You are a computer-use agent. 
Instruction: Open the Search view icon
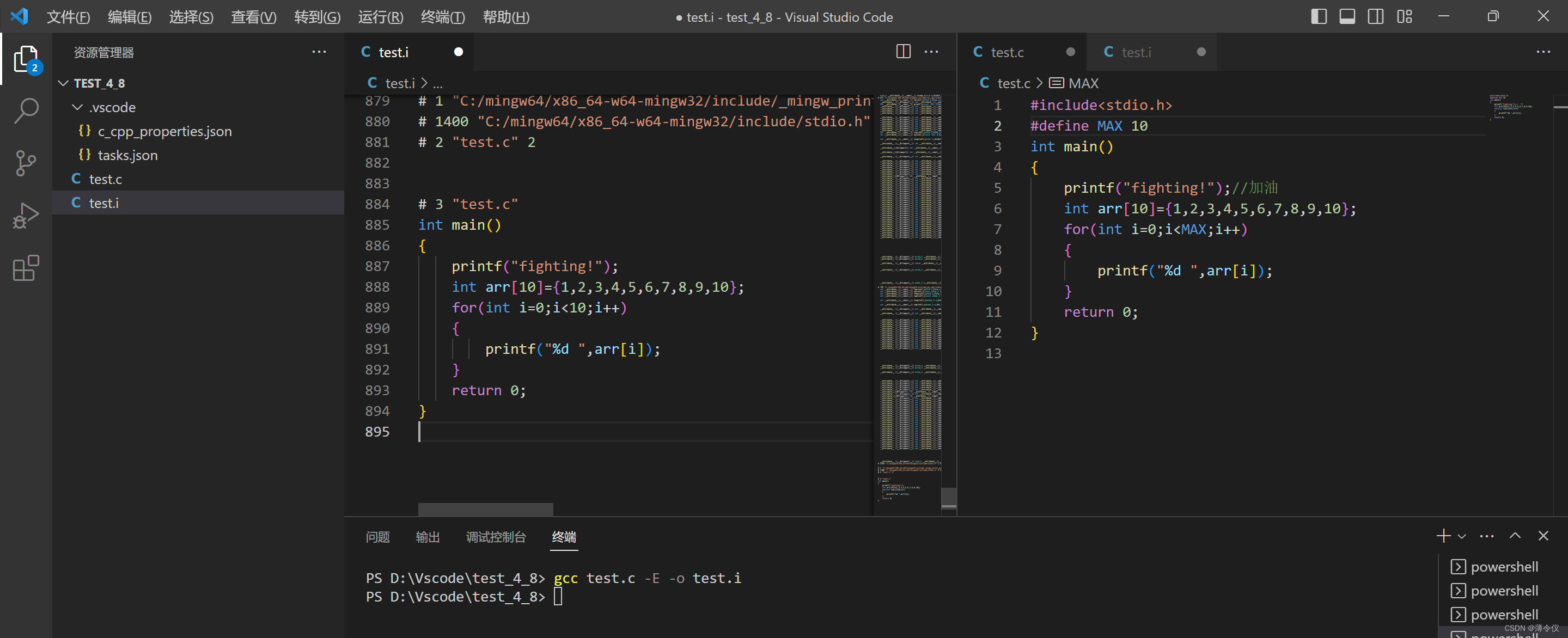[26, 111]
